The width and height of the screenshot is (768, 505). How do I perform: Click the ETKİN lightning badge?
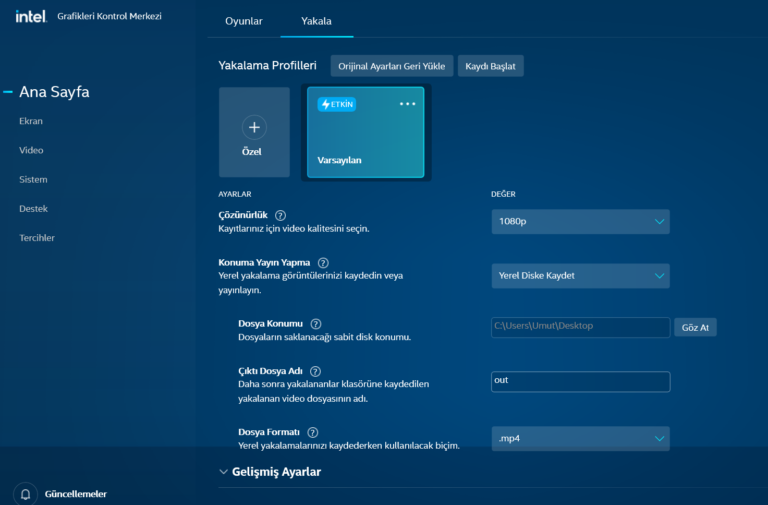[336, 104]
